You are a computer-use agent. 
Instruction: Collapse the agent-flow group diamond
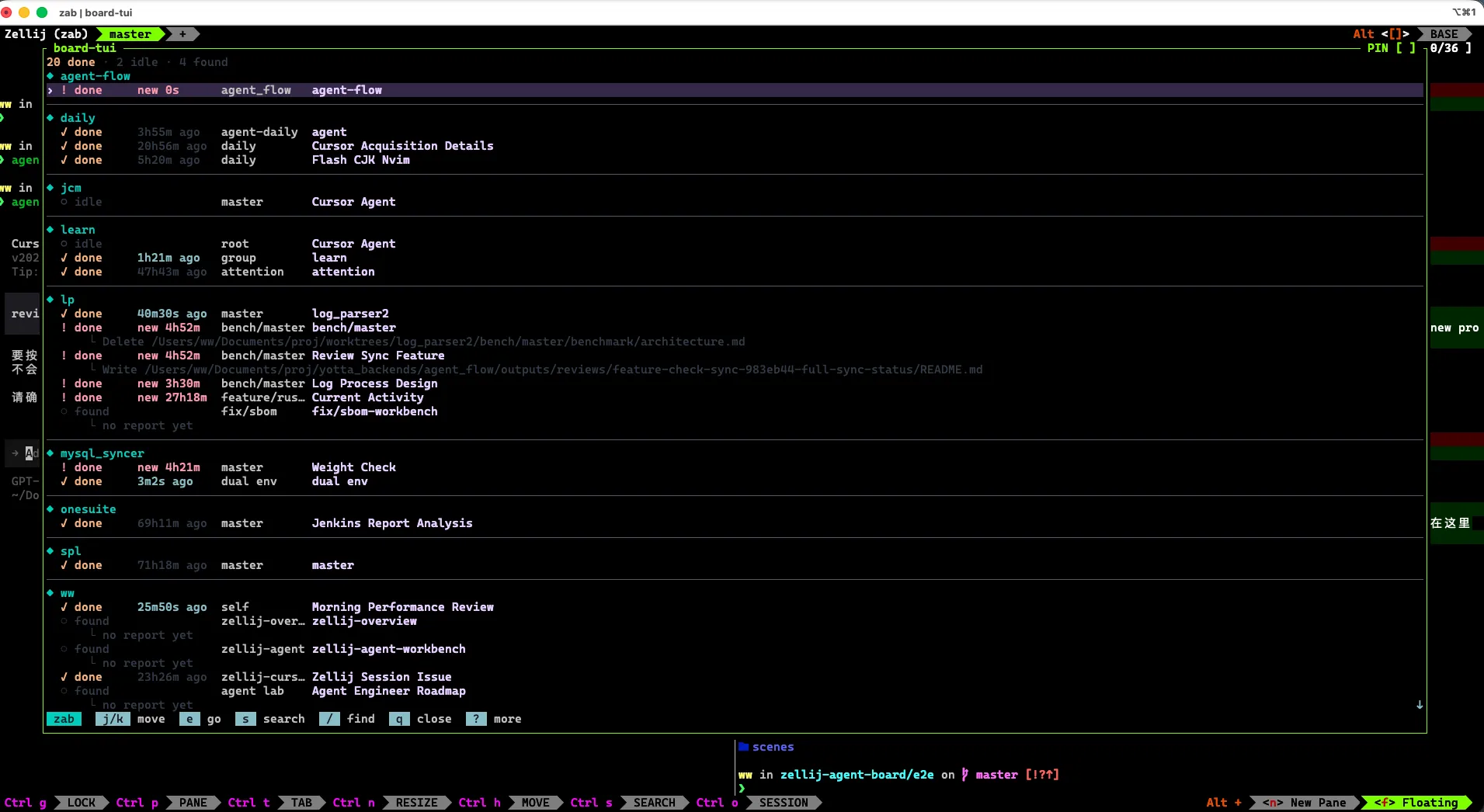(x=50, y=76)
